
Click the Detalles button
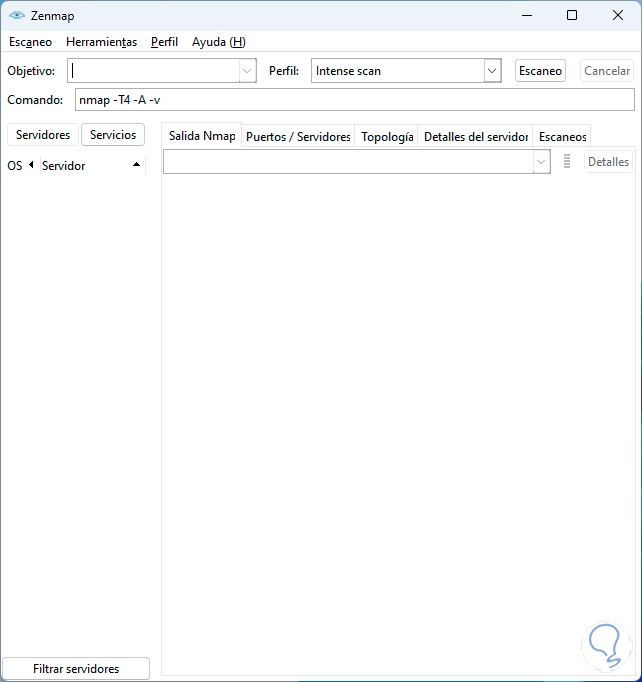click(x=608, y=161)
